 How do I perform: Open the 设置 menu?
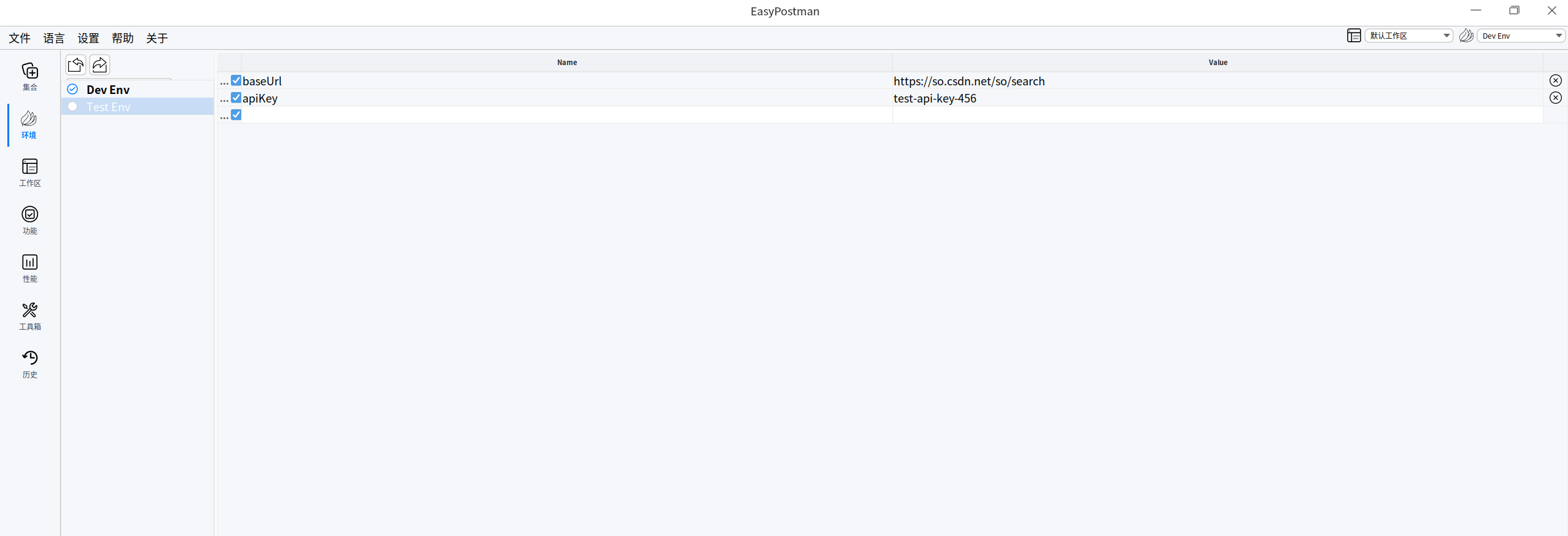tap(88, 38)
